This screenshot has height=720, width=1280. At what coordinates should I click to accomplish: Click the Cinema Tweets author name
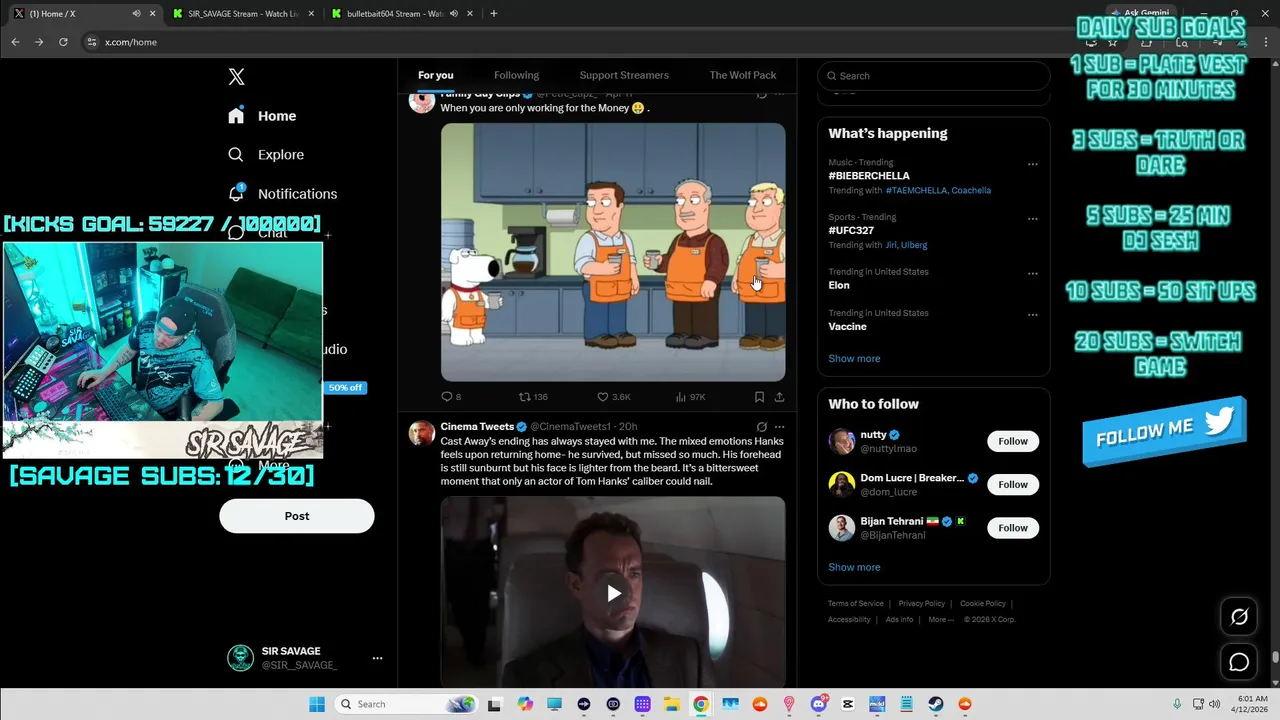[477, 427]
